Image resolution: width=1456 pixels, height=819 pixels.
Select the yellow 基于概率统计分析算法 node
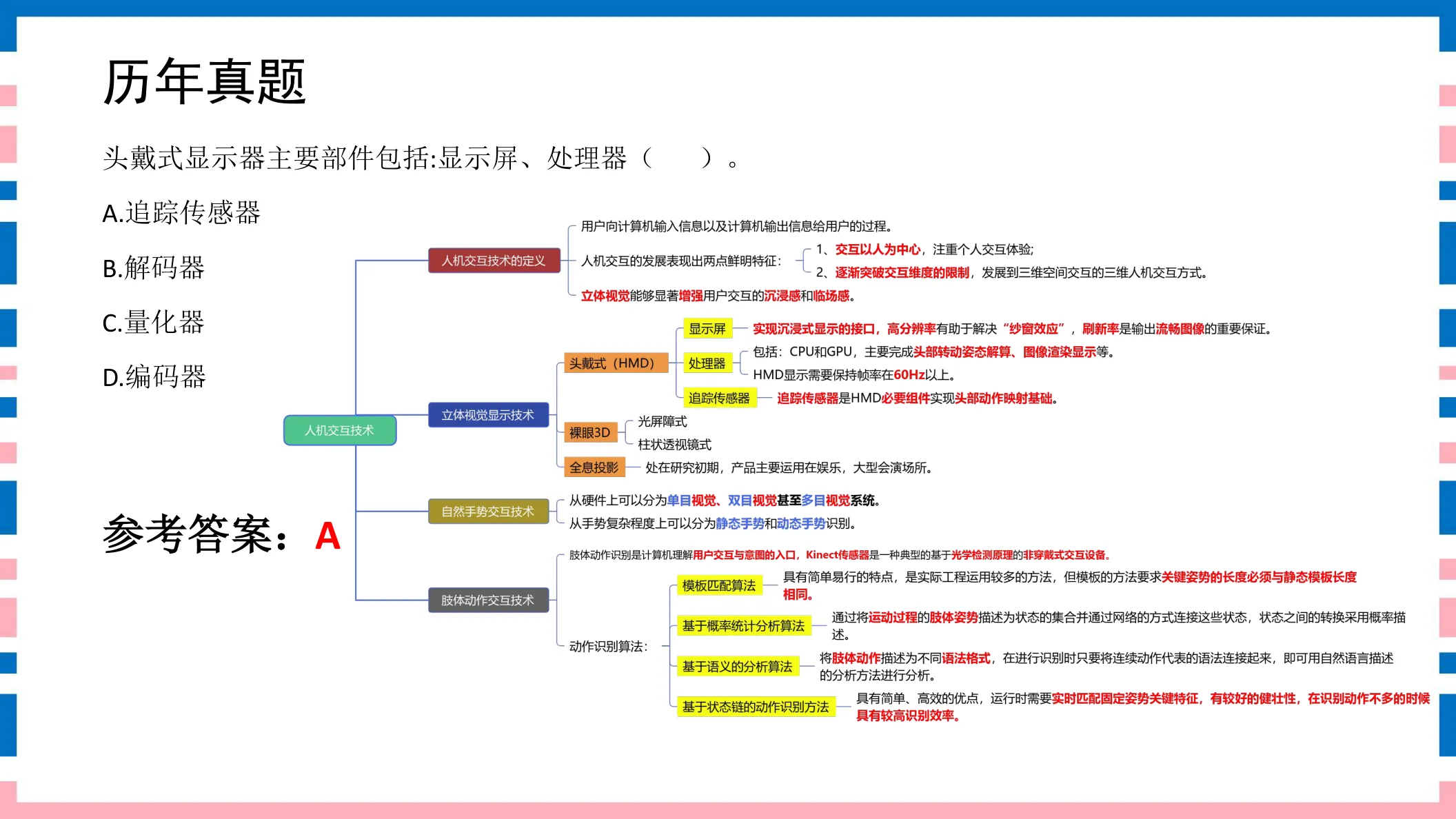click(x=744, y=626)
